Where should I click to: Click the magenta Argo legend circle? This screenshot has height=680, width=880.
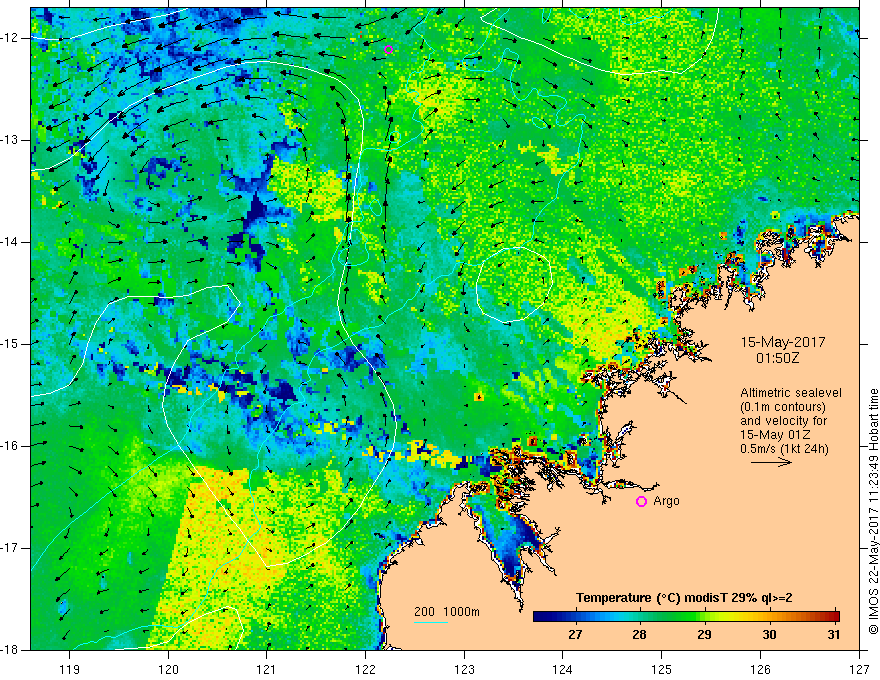point(641,501)
